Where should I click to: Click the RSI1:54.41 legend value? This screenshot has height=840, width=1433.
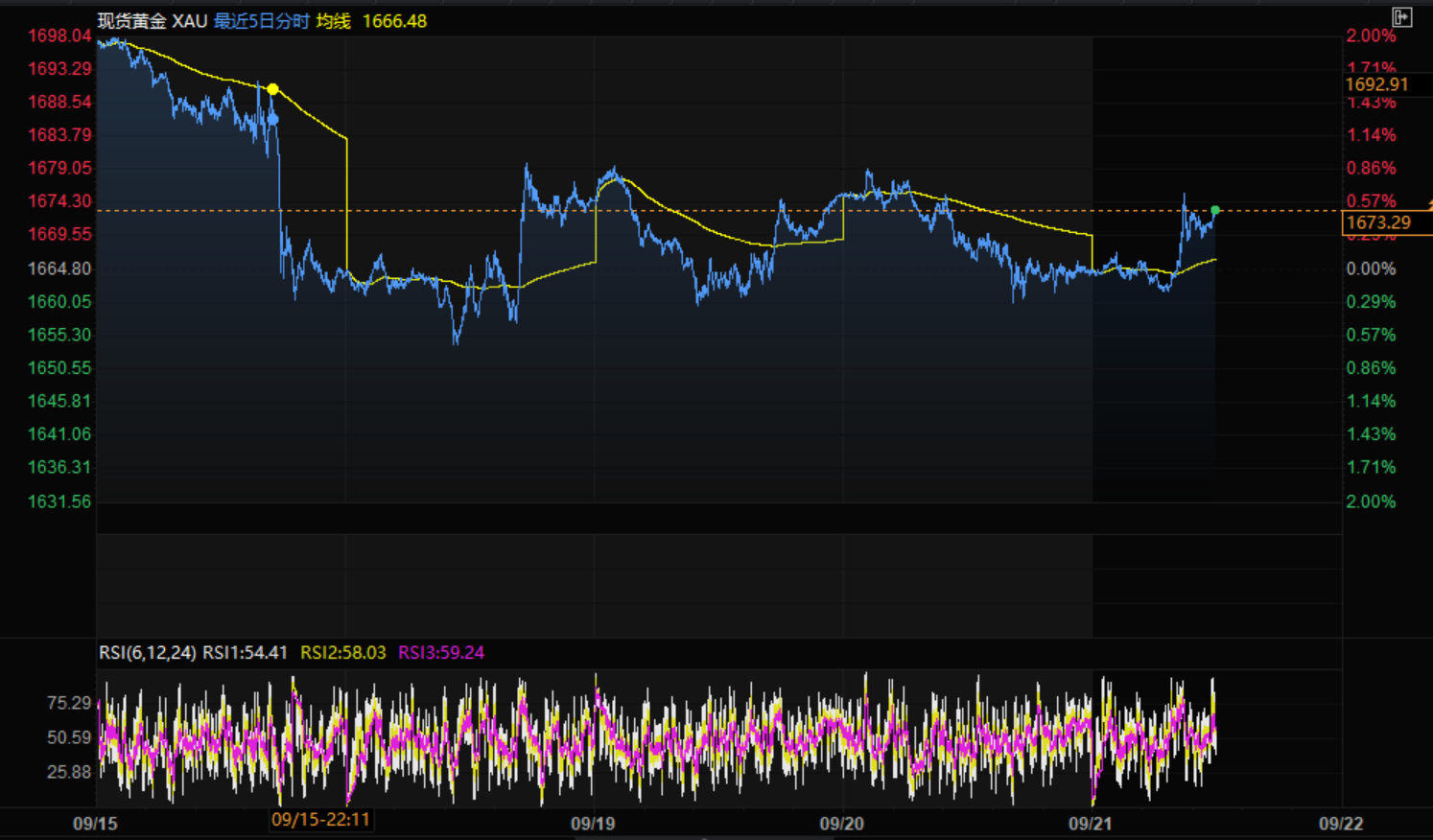(245, 653)
